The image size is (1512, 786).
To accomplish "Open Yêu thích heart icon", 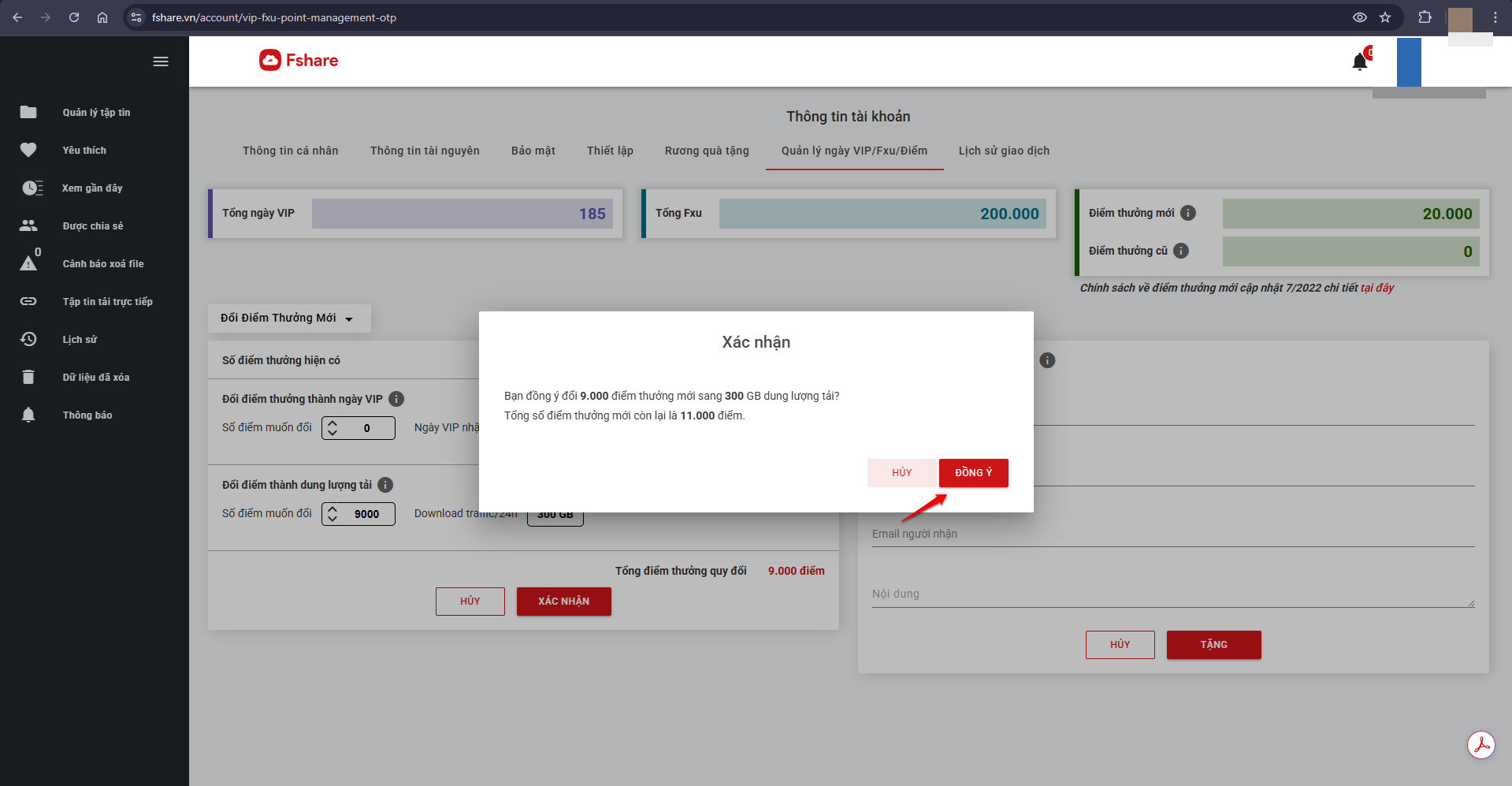I will pyautogui.click(x=28, y=150).
